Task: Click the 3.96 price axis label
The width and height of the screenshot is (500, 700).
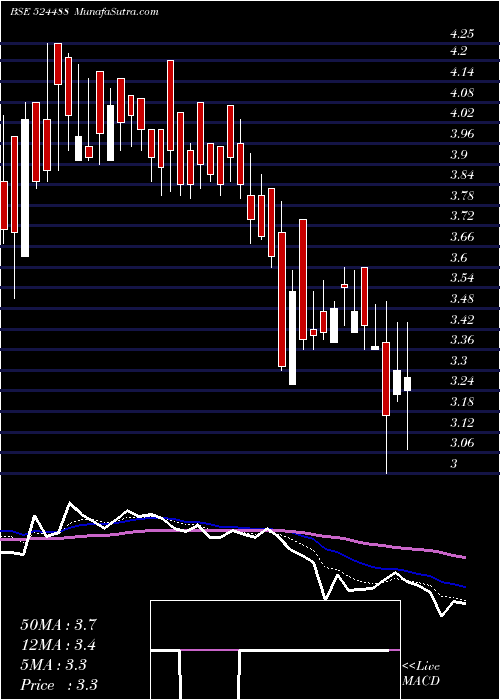Action: (x=462, y=133)
